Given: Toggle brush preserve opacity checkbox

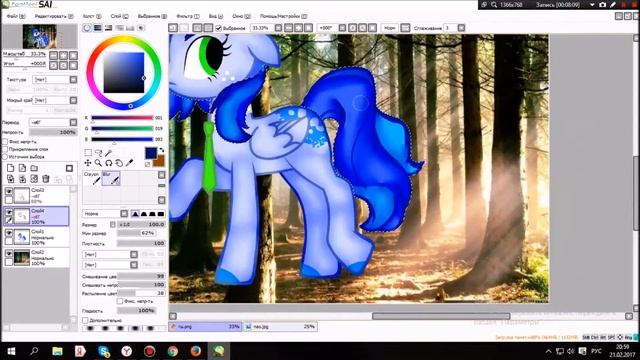Looking at the screenshot, I should click(120, 301).
